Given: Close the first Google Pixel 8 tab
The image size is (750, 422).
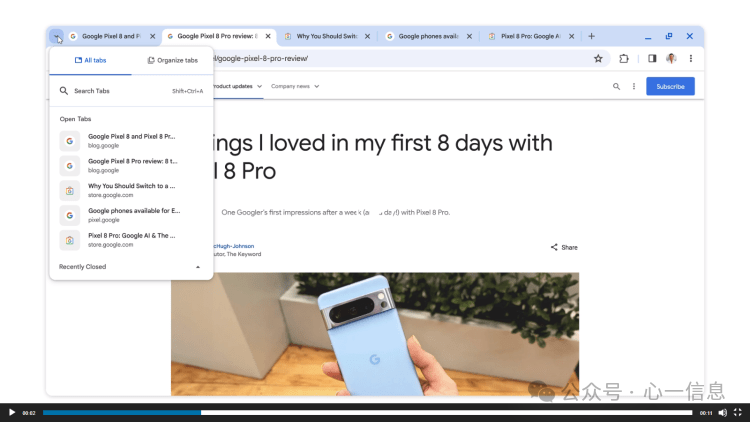Looking at the screenshot, I should 153,36.
